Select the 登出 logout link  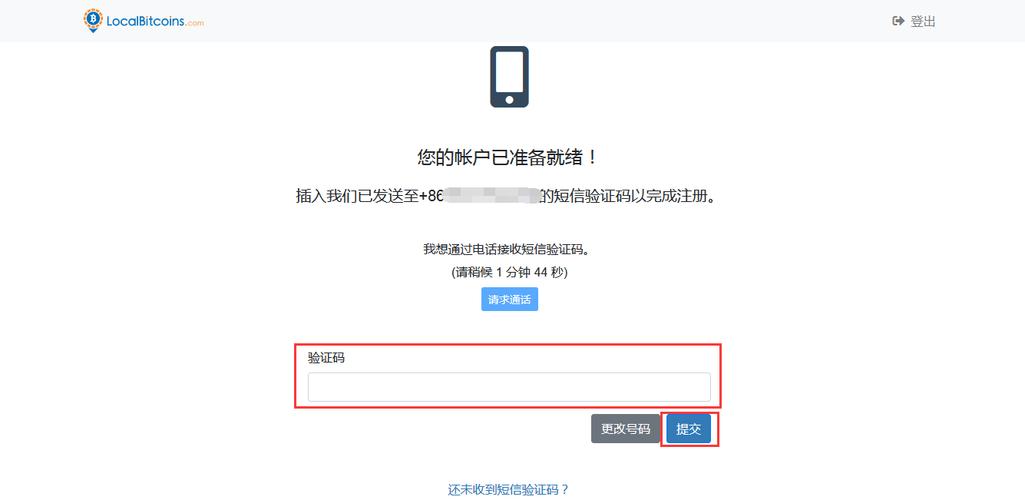[x=923, y=21]
